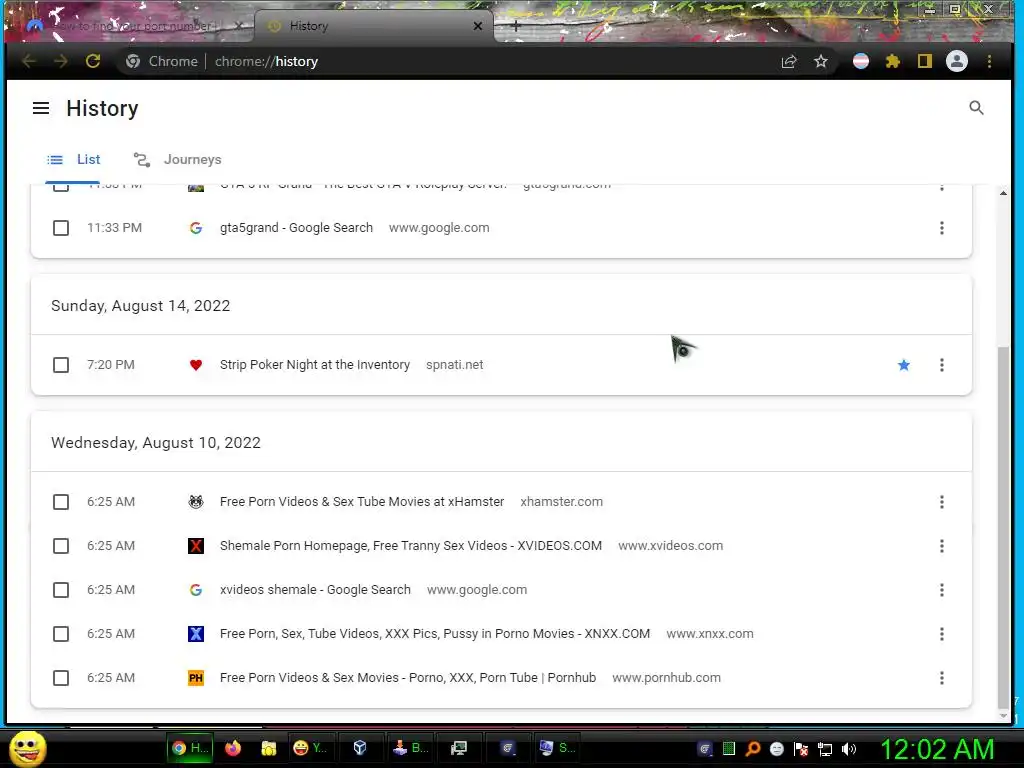
Task: Close the 'find your port number' tab
Action: (x=238, y=26)
